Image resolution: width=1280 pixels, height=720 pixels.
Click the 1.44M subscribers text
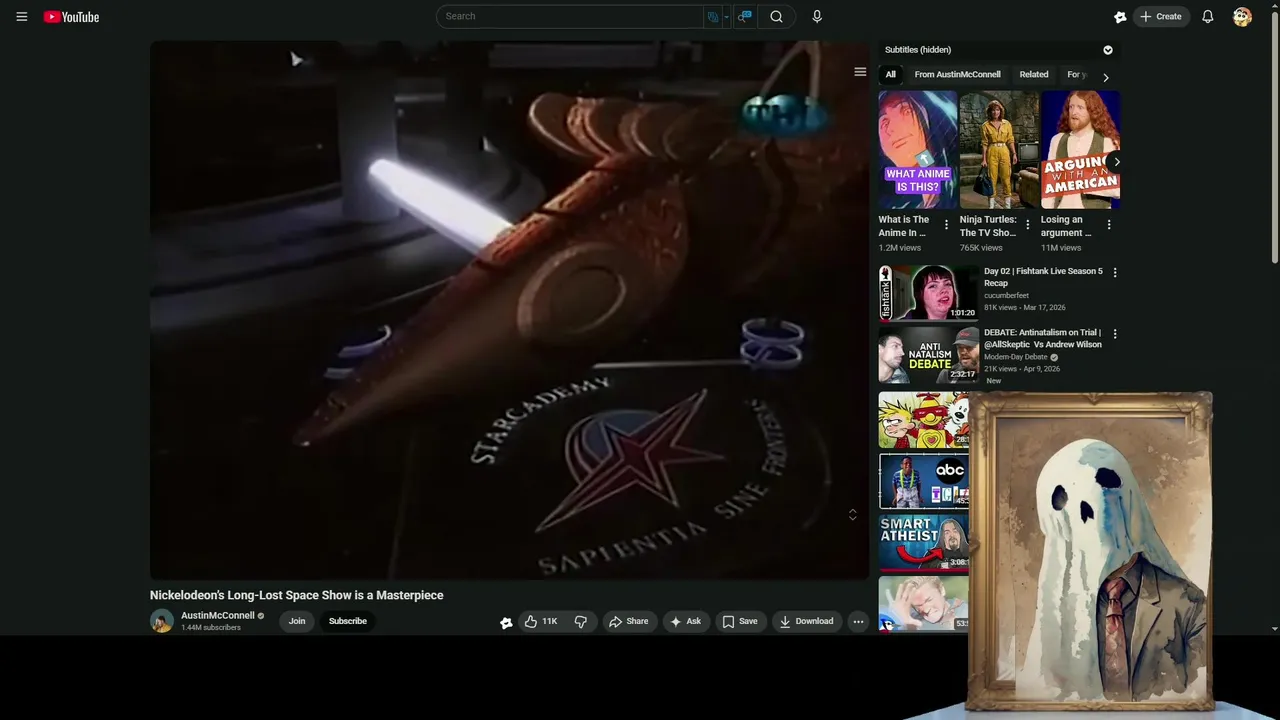(211, 628)
